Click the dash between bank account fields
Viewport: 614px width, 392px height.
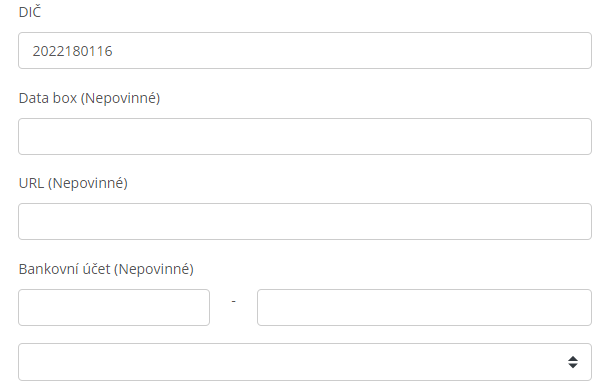tap(233, 302)
